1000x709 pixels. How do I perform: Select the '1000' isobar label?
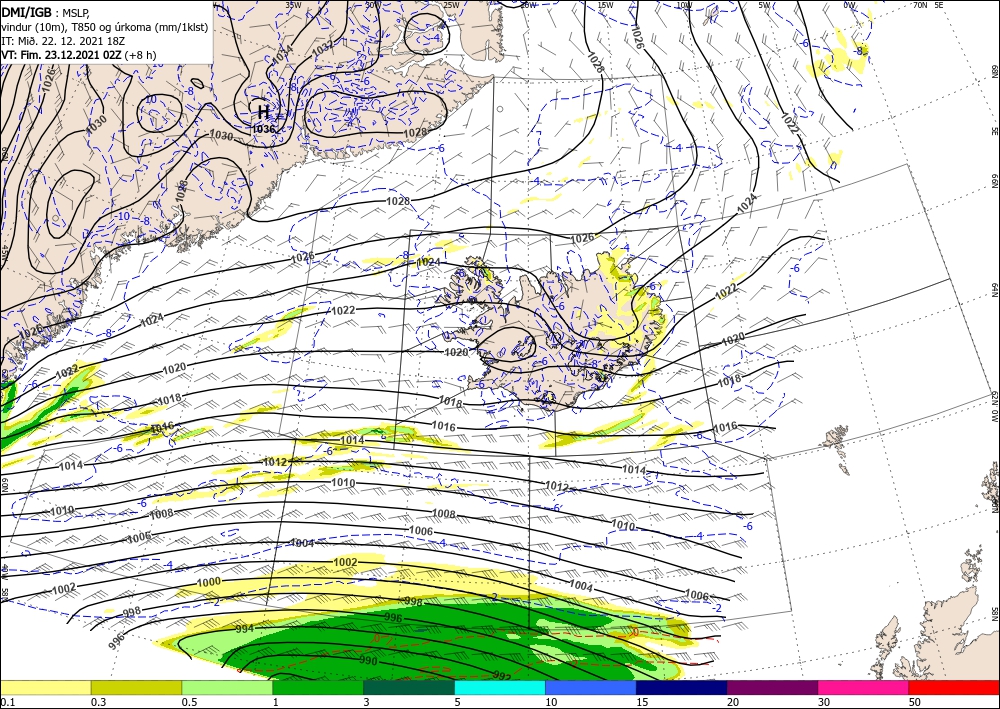click(209, 581)
